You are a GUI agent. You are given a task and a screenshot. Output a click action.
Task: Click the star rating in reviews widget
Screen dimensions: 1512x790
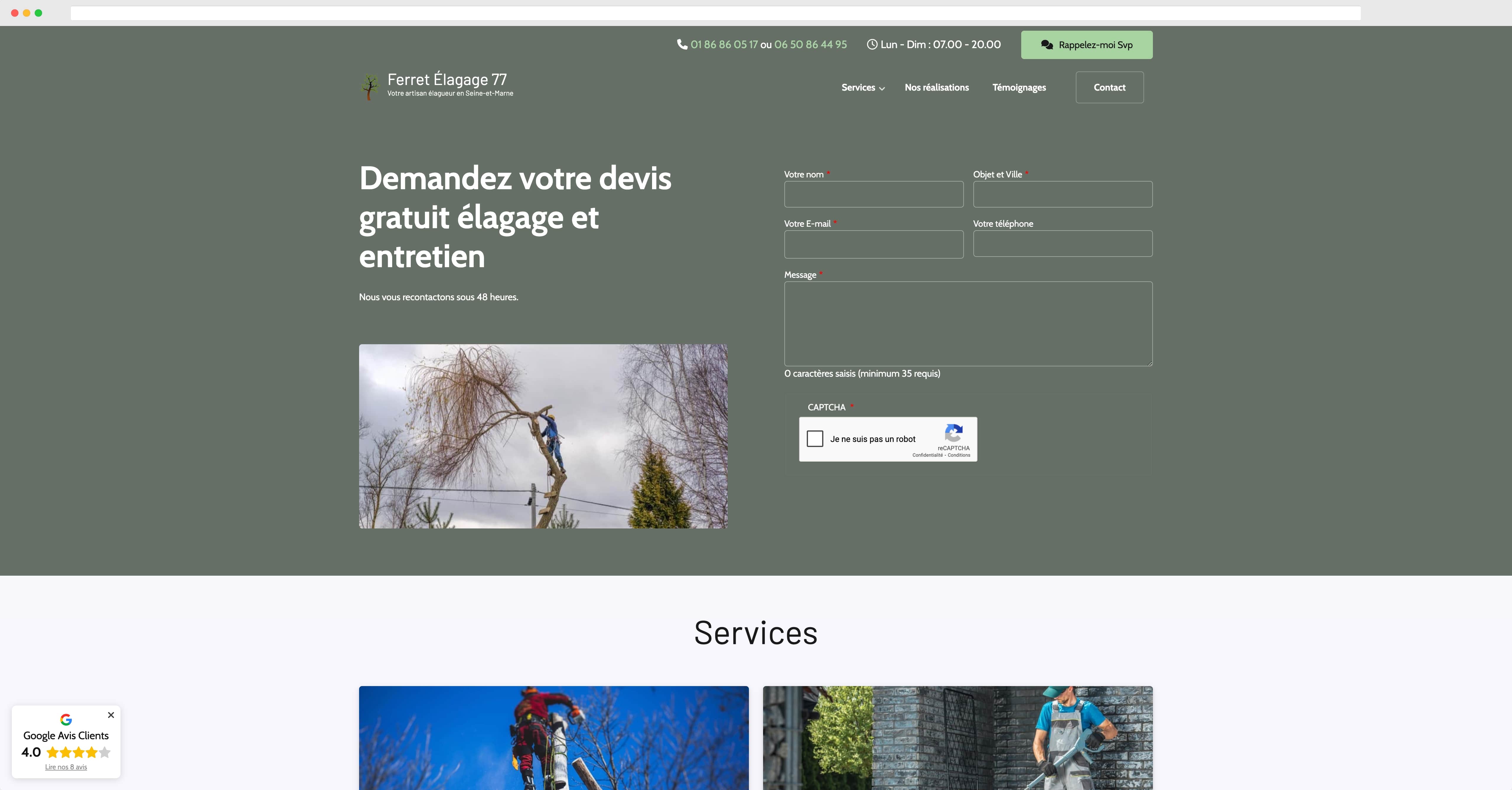point(78,753)
